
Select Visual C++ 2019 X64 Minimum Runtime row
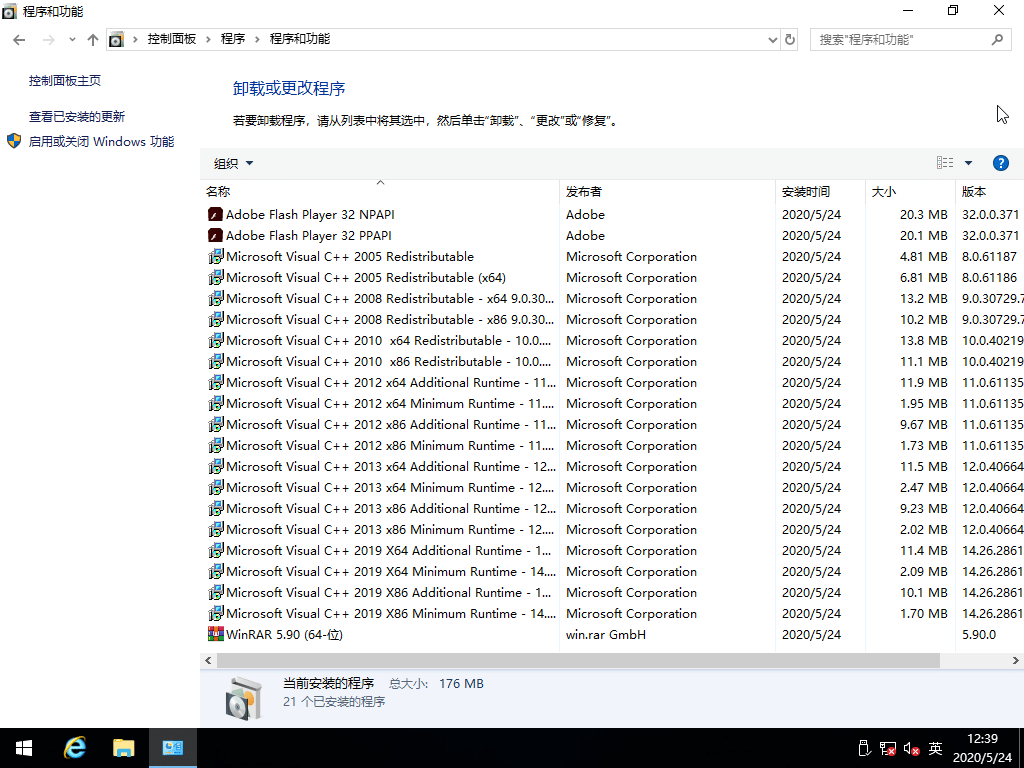(x=612, y=571)
